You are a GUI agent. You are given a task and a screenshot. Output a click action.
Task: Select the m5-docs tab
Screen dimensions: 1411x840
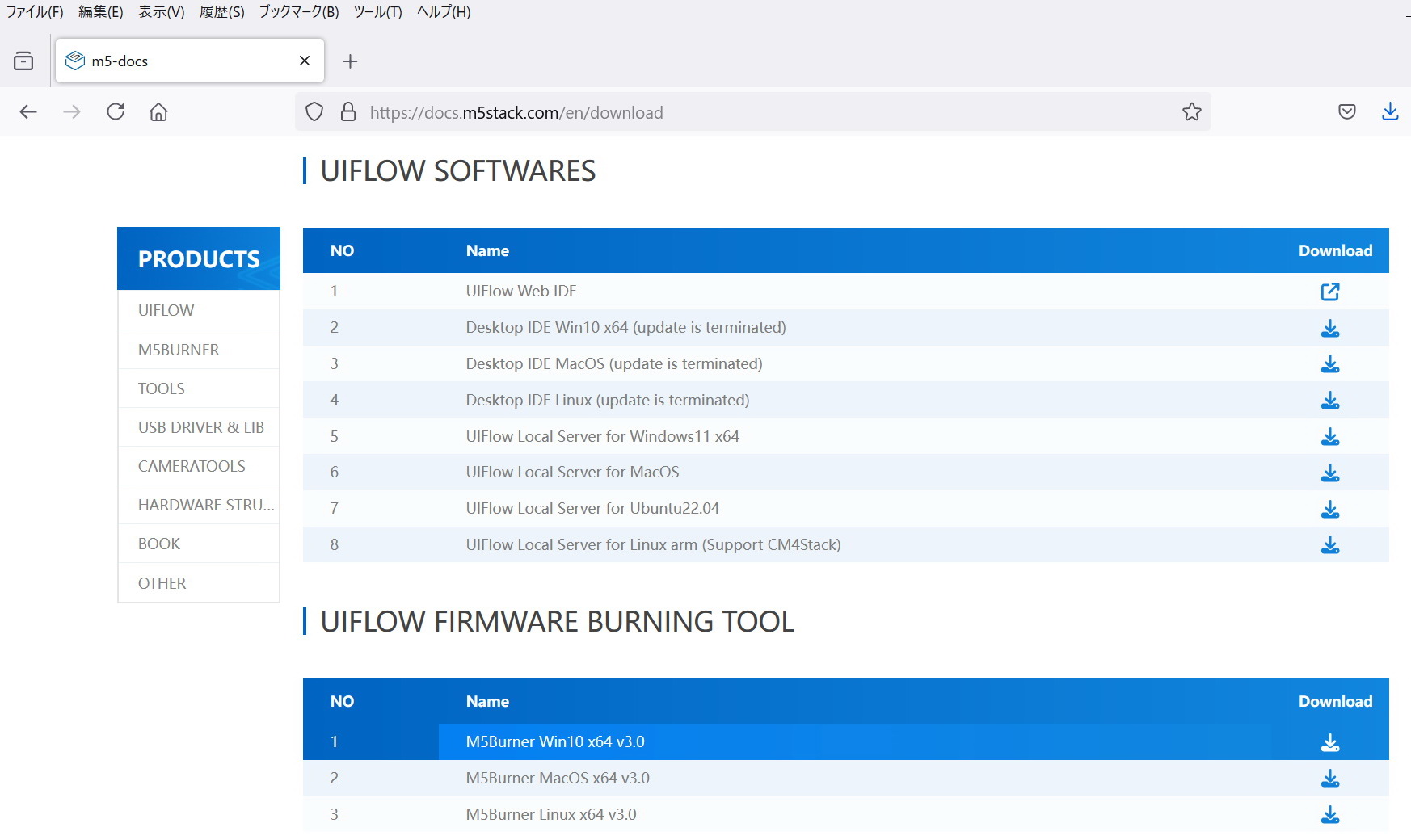(x=190, y=61)
